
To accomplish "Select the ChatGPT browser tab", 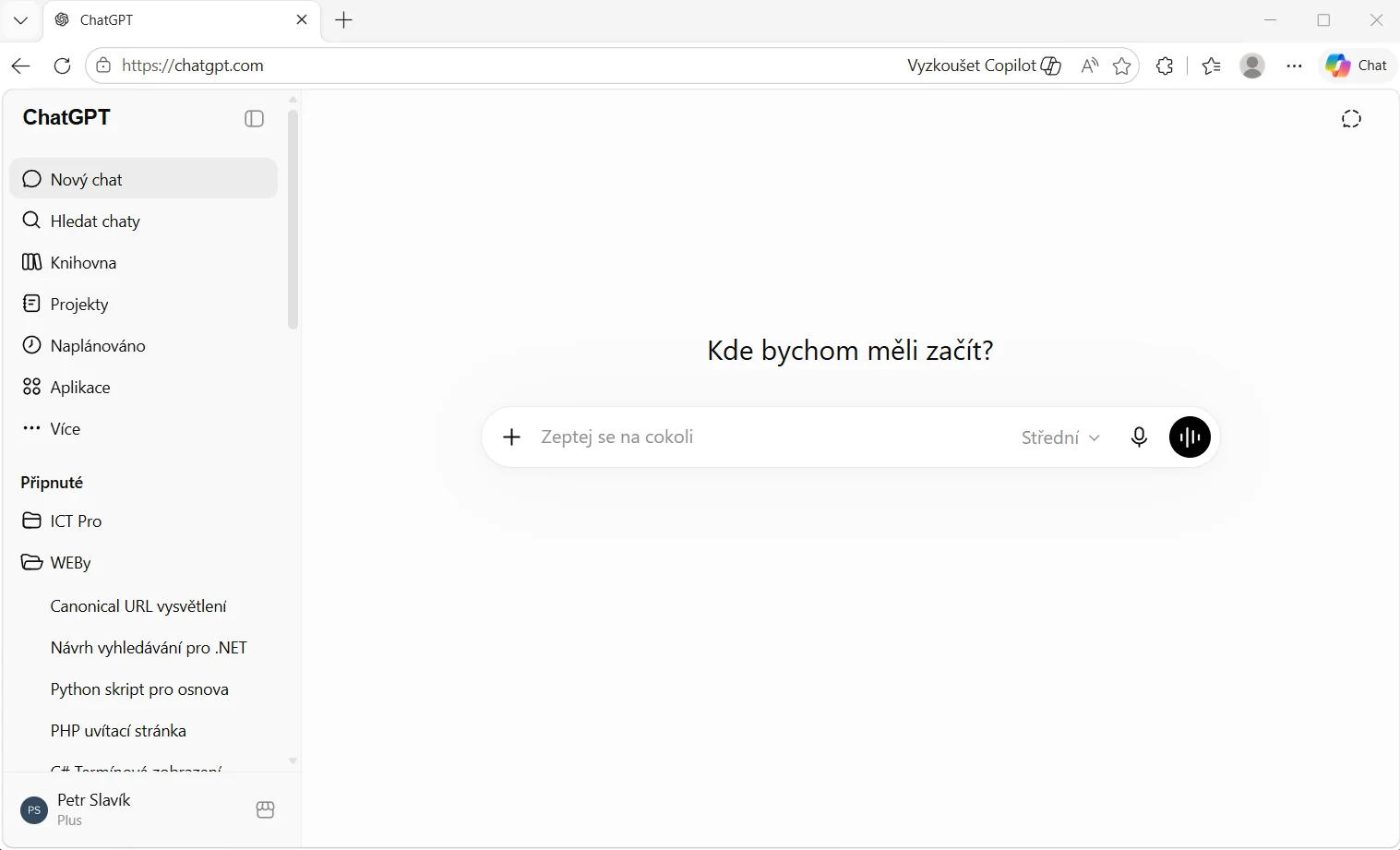I will pyautogui.click(x=182, y=20).
